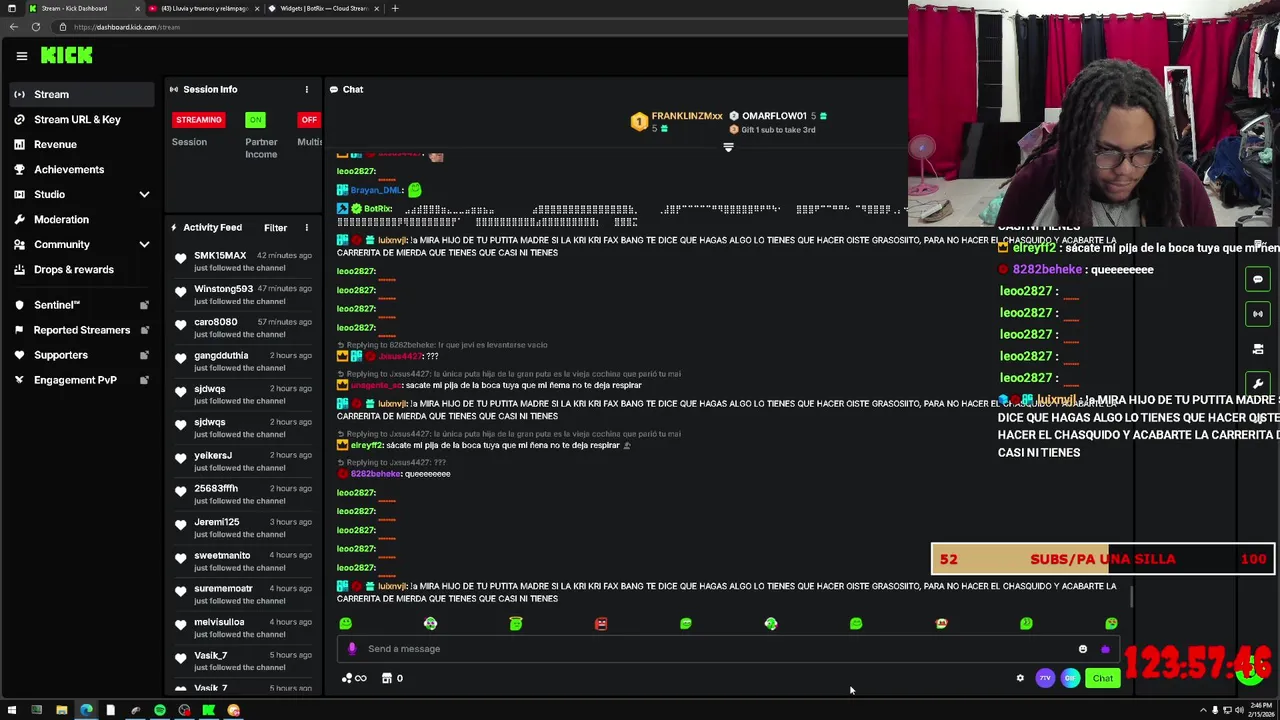Click the brown-haired emote in emote bar

(941, 623)
